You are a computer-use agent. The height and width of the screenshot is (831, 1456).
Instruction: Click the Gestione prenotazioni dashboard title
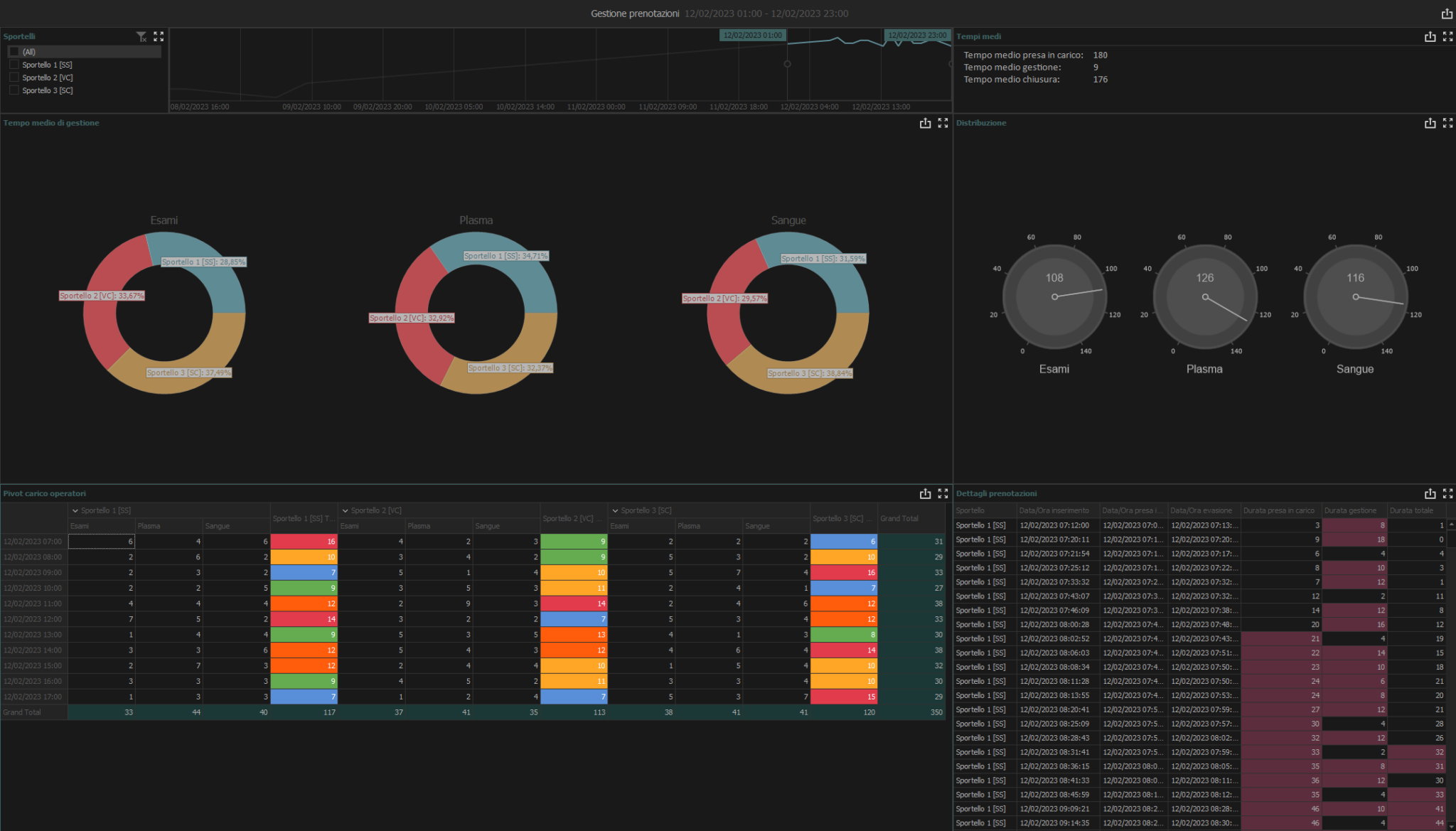coord(635,14)
